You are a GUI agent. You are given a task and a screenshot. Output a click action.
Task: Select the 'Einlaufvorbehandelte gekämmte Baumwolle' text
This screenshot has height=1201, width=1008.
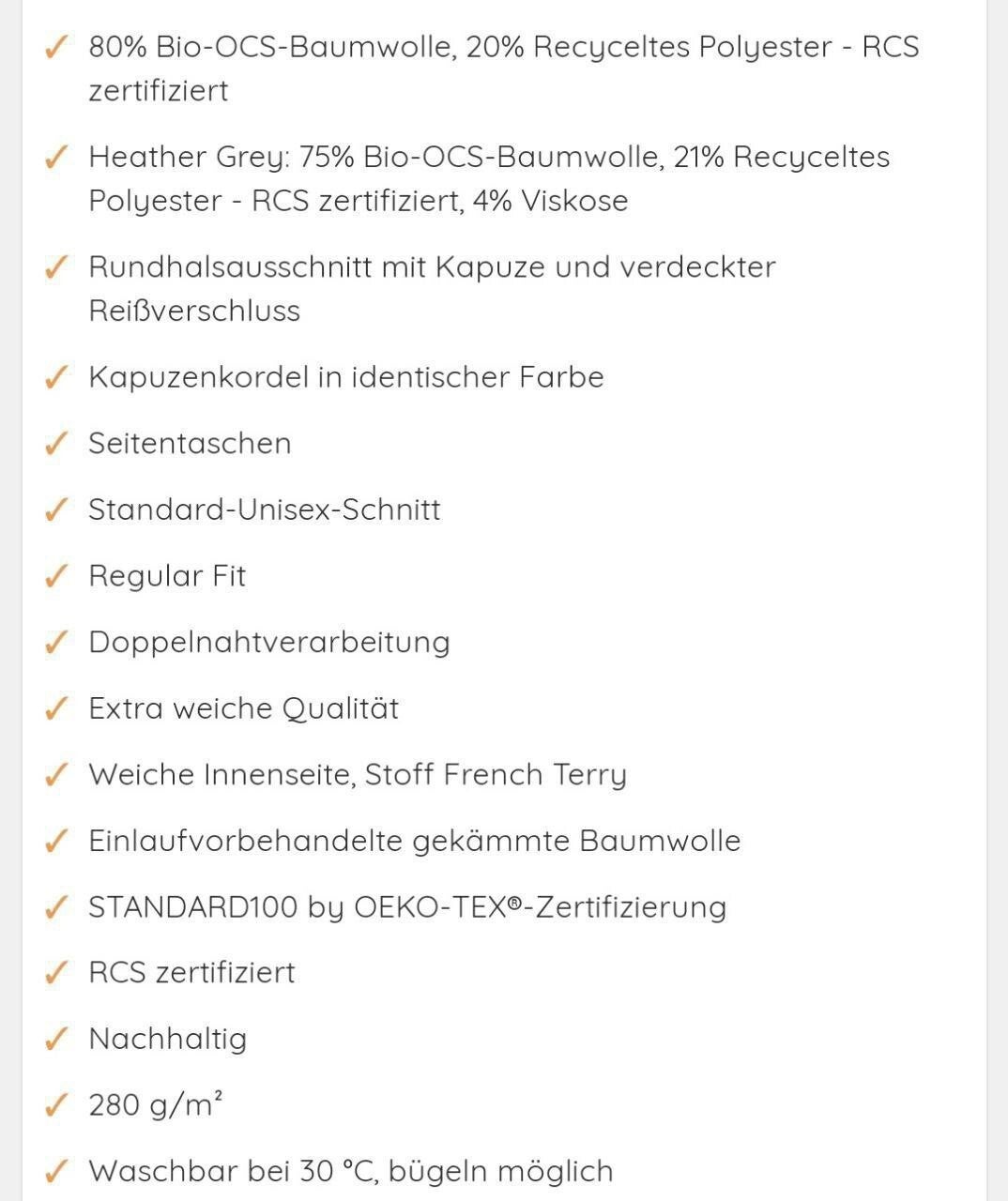[414, 841]
